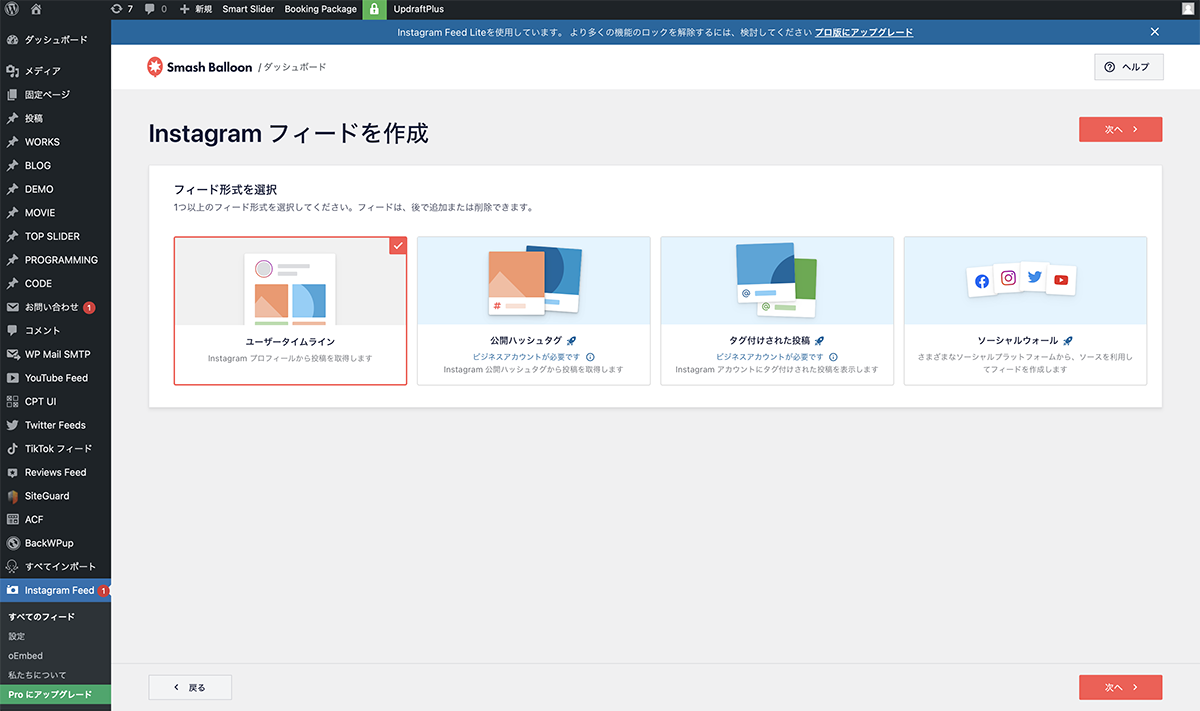
Task: Choose the 公開ハッシュタグ feed type card
Action: pos(533,310)
